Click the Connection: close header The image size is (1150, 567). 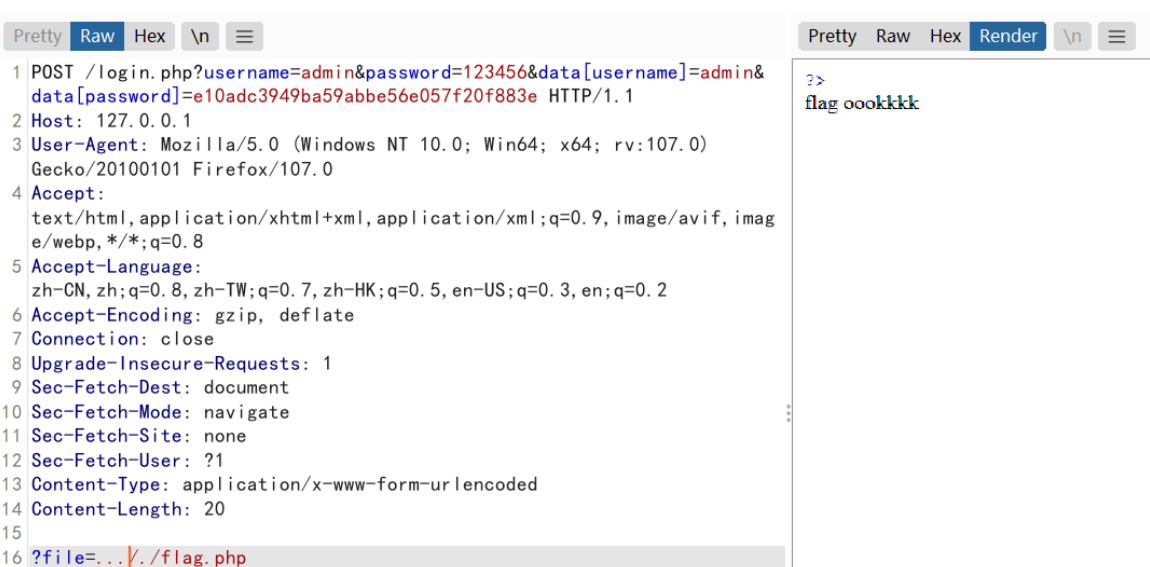[x=122, y=339]
